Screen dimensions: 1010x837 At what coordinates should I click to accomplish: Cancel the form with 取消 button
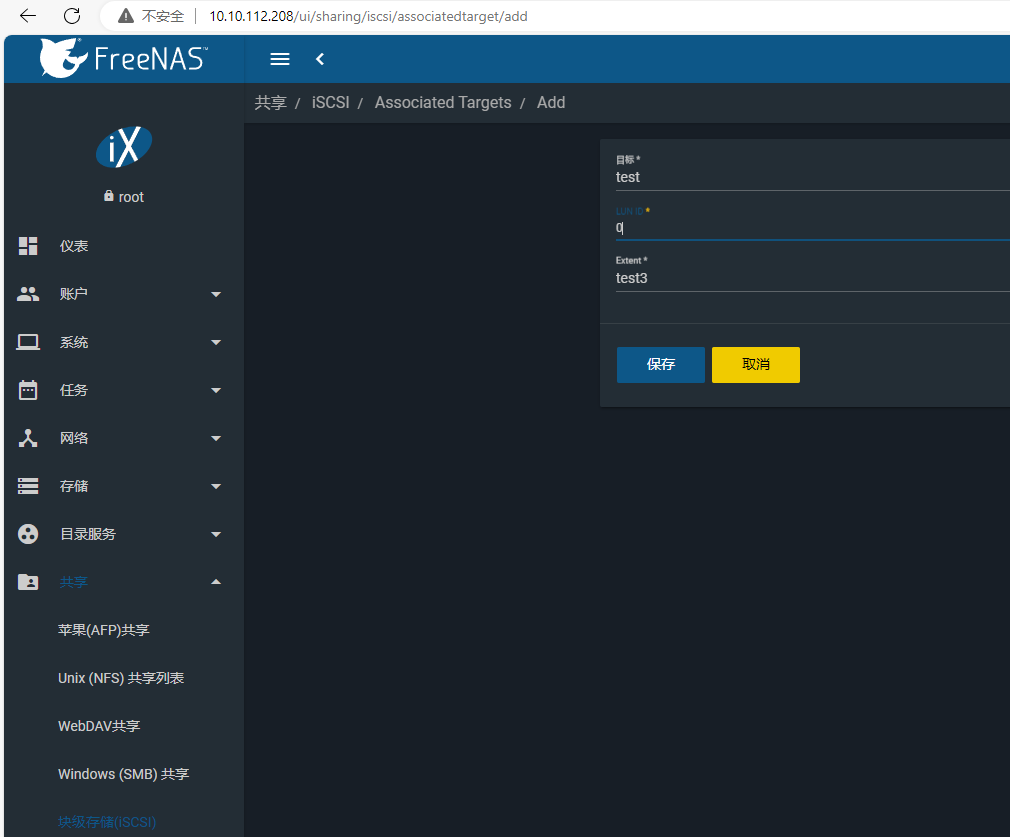755,365
